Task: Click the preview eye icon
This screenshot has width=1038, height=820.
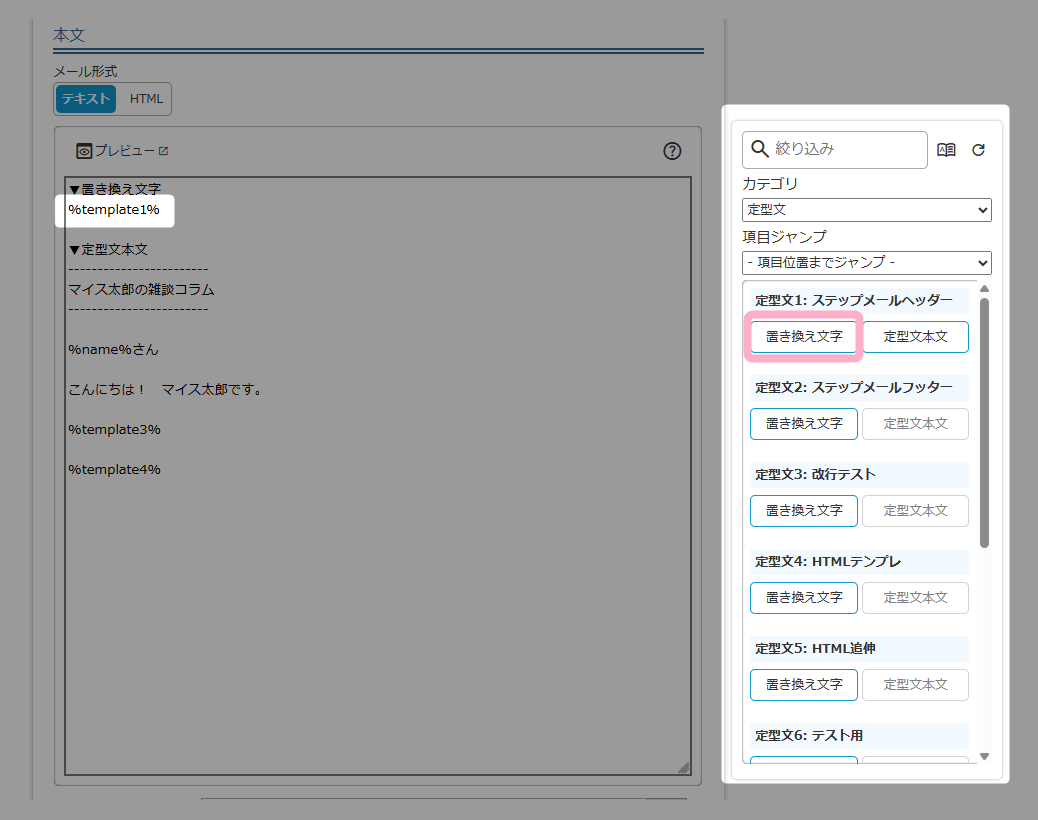Action: click(84, 151)
